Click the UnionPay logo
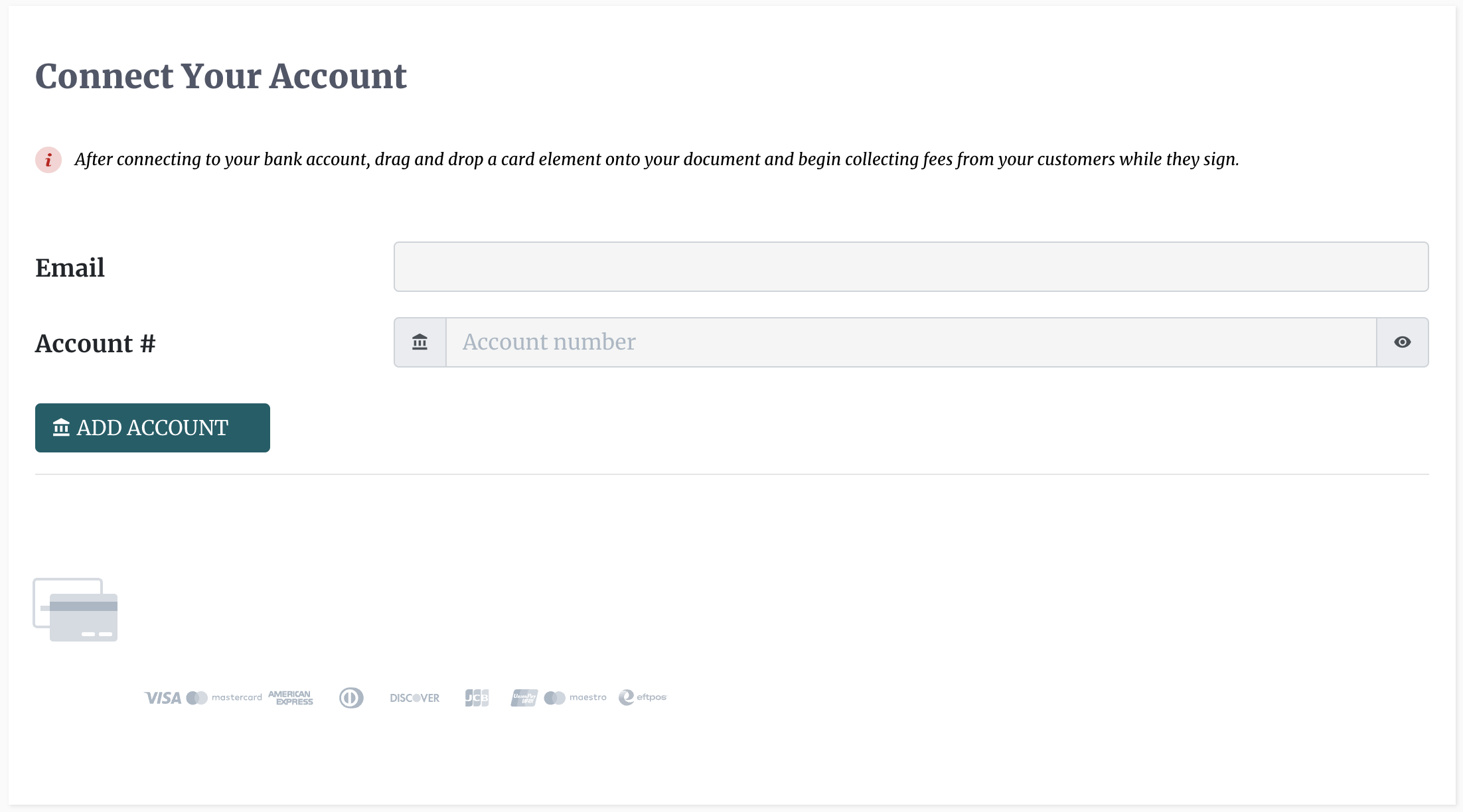 point(524,698)
